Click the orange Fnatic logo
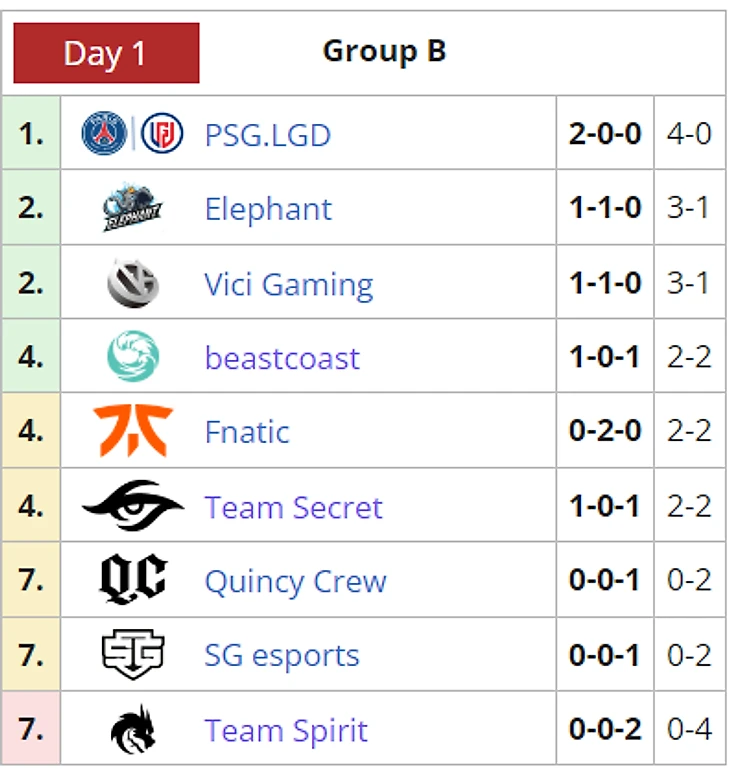730x769 pixels. click(x=133, y=431)
